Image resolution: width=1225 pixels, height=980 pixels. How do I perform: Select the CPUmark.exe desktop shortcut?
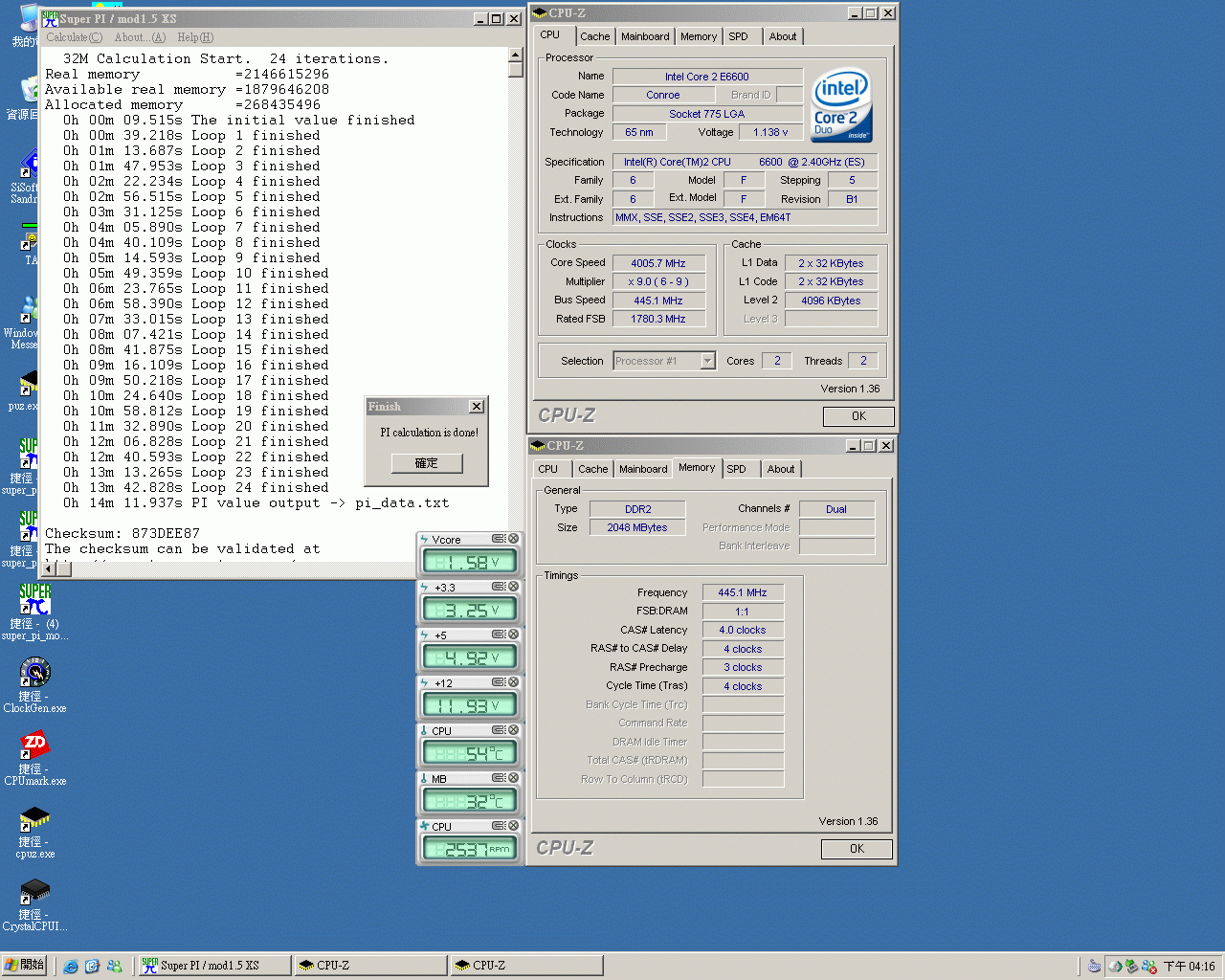click(34, 758)
